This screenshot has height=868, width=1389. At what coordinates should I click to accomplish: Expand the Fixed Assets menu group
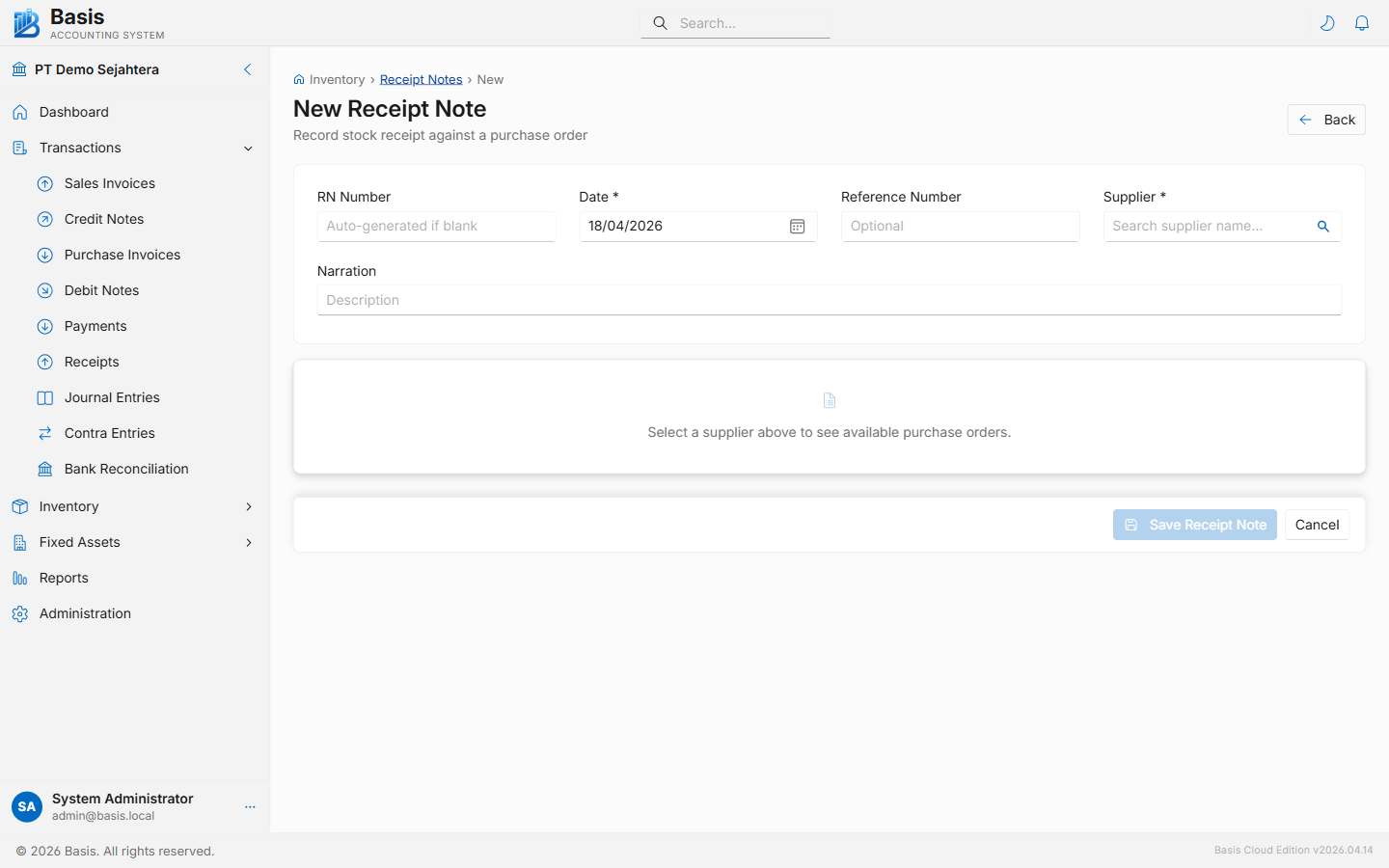248,542
